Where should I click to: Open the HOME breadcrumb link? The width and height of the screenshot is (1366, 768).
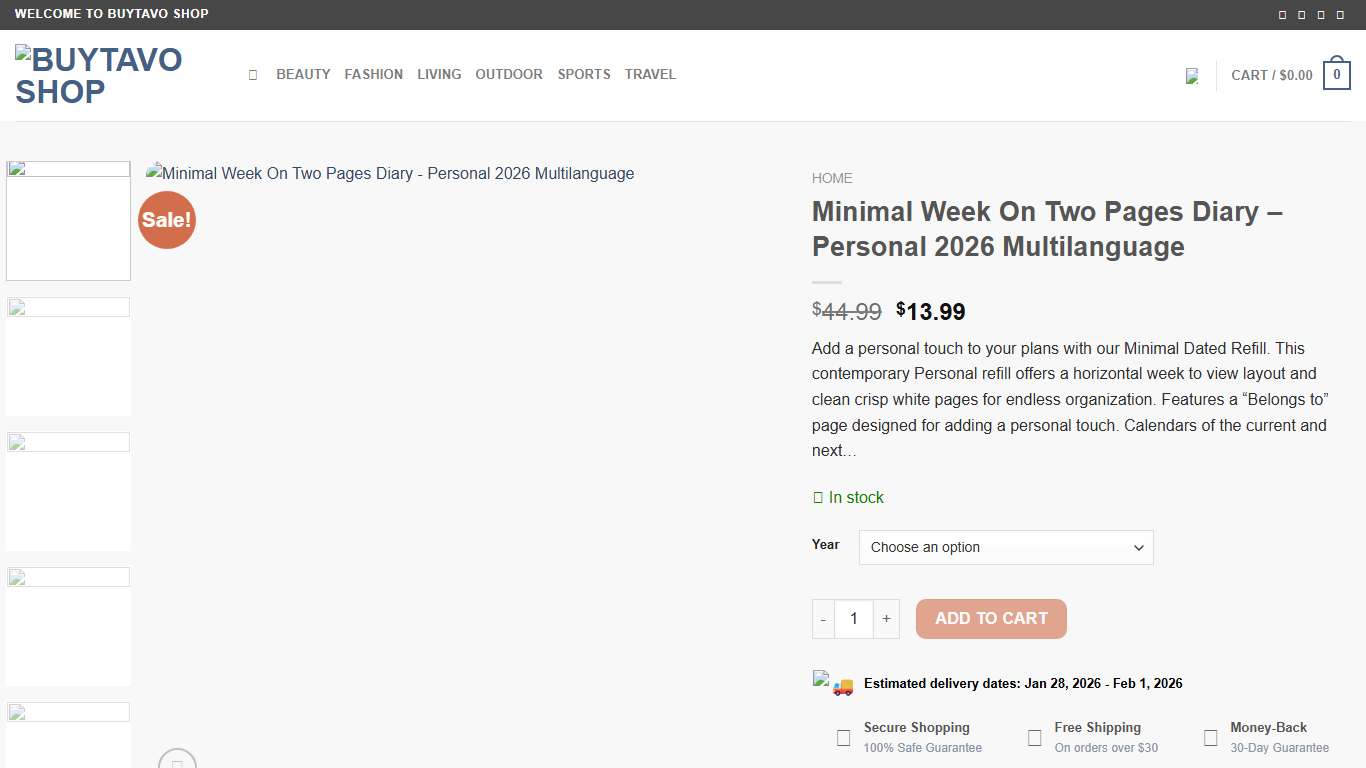pos(832,177)
